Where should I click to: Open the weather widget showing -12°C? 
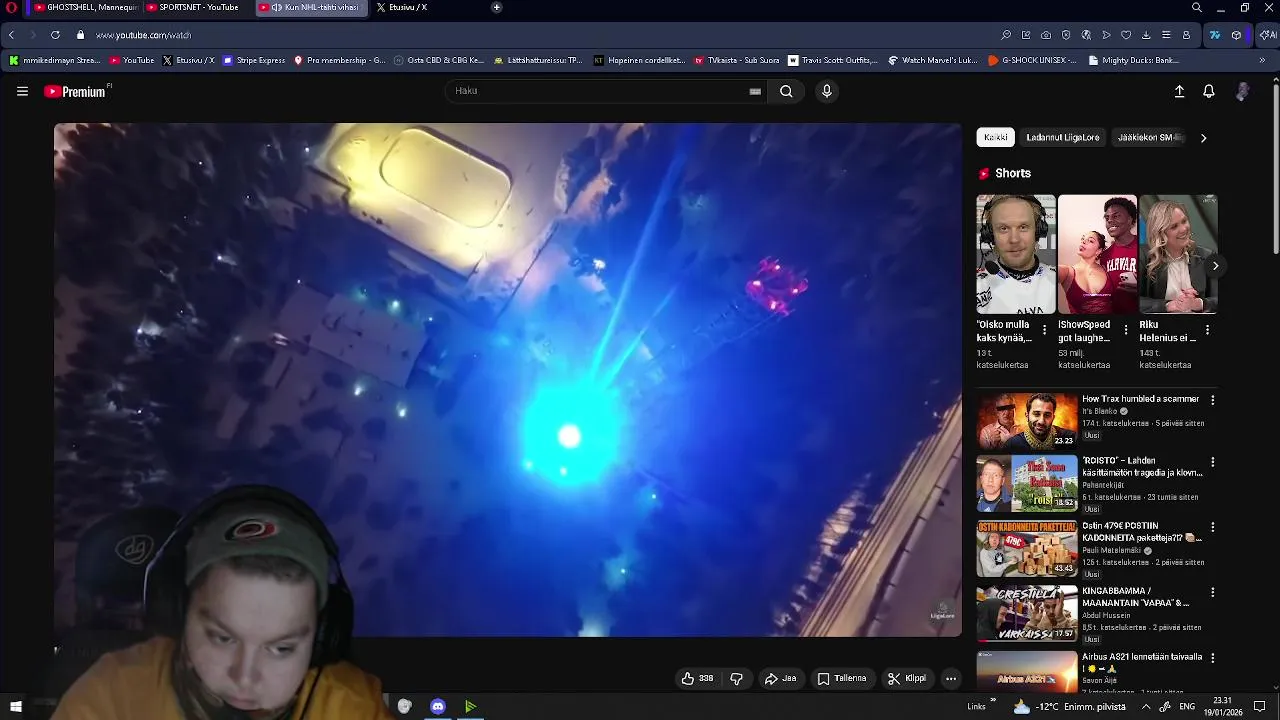tap(1069, 707)
